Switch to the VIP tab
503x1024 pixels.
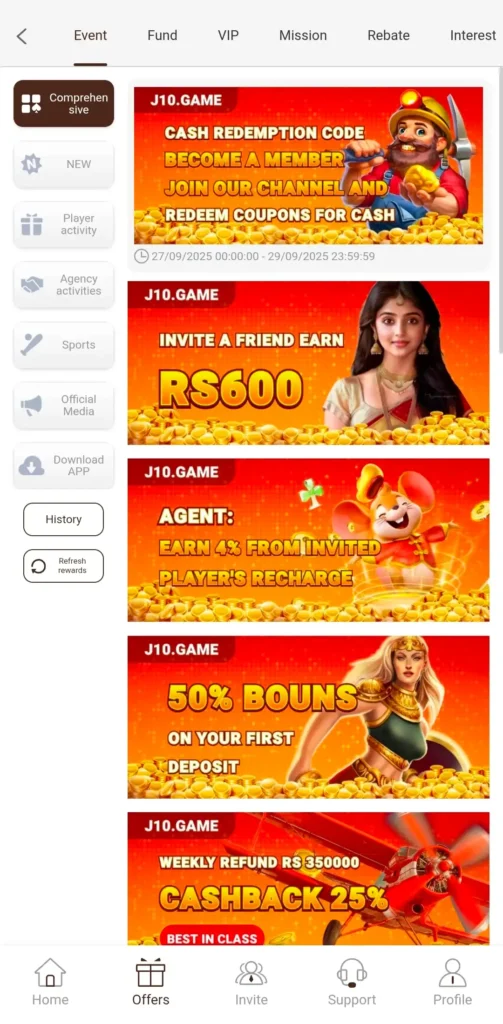(228, 35)
